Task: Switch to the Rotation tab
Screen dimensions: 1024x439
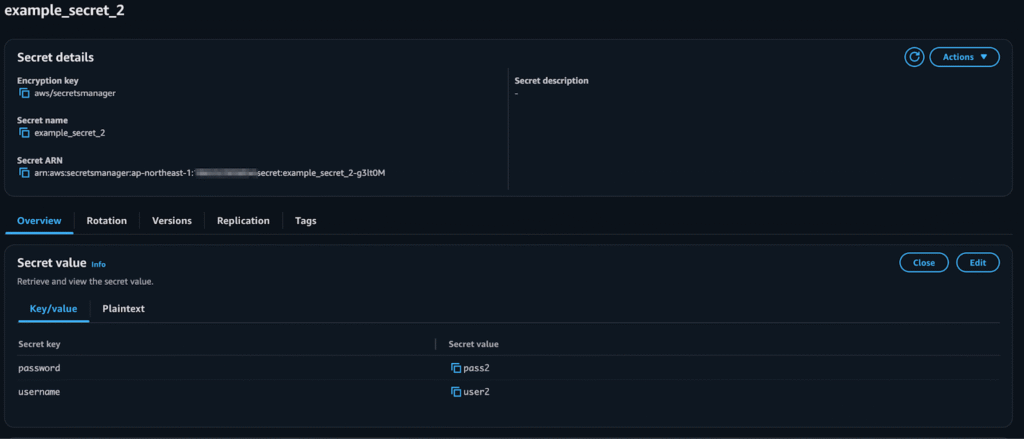Action: point(106,221)
